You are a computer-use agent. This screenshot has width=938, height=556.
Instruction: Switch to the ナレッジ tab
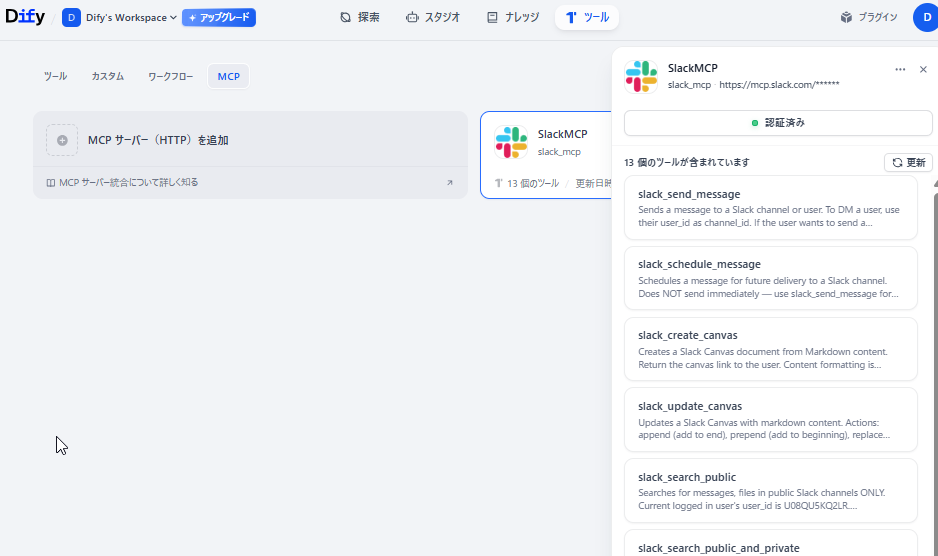coord(513,17)
